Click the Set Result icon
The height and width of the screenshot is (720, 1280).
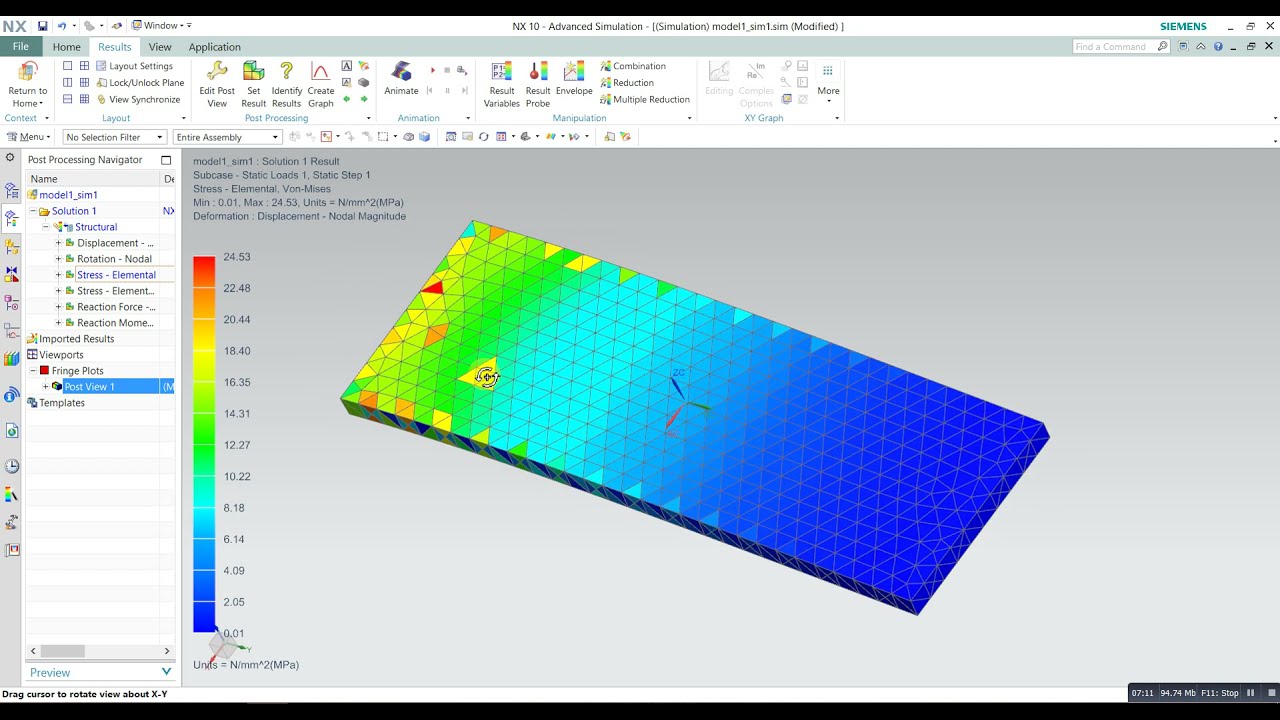253,72
